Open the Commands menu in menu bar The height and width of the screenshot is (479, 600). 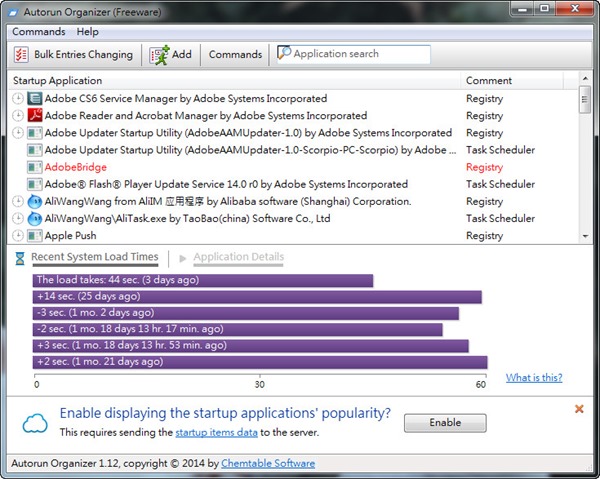click(39, 32)
